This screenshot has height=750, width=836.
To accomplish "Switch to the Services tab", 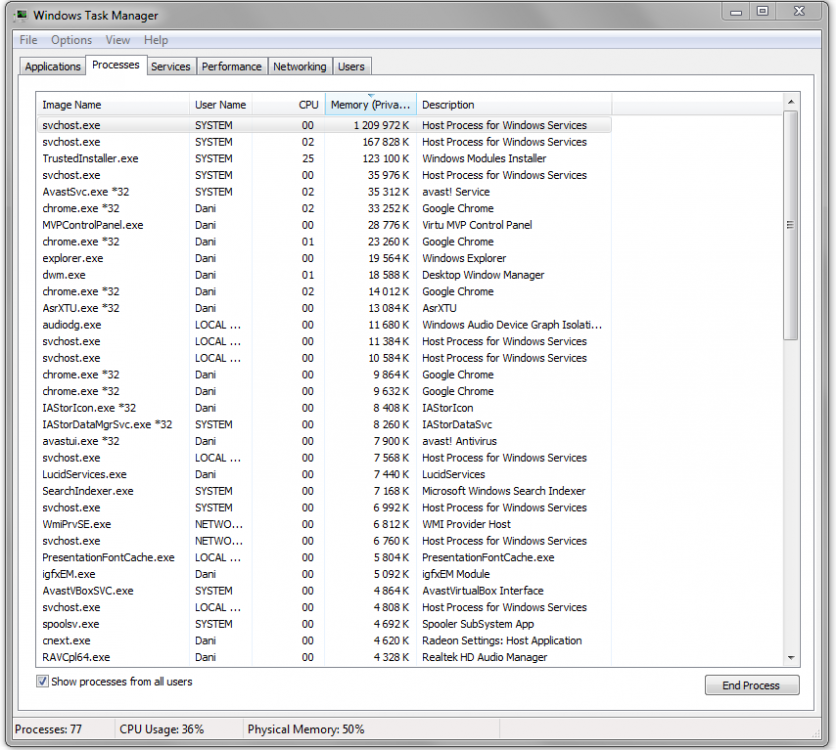I will click(171, 67).
